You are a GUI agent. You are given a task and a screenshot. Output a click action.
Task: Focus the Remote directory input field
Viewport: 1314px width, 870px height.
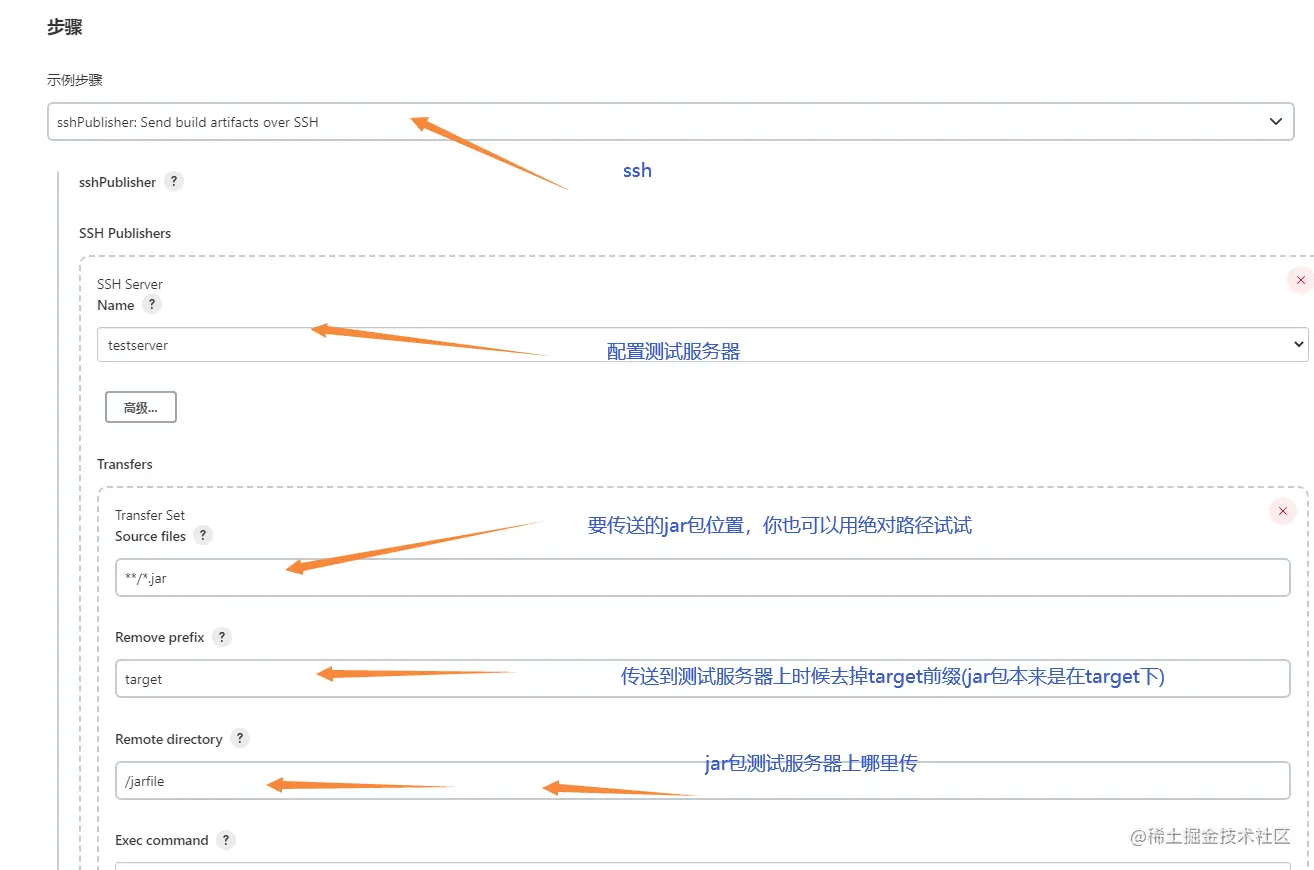(702, 780)
